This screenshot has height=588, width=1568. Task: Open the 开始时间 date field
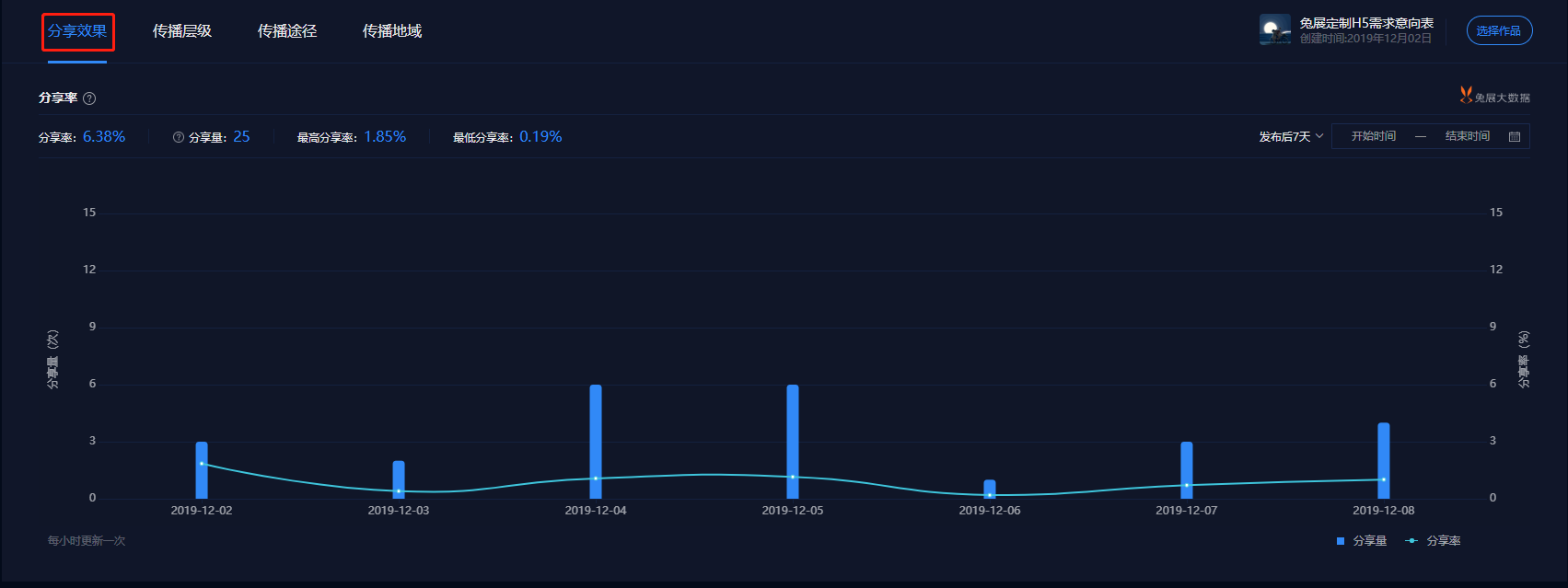click(x=1373, y=136)
